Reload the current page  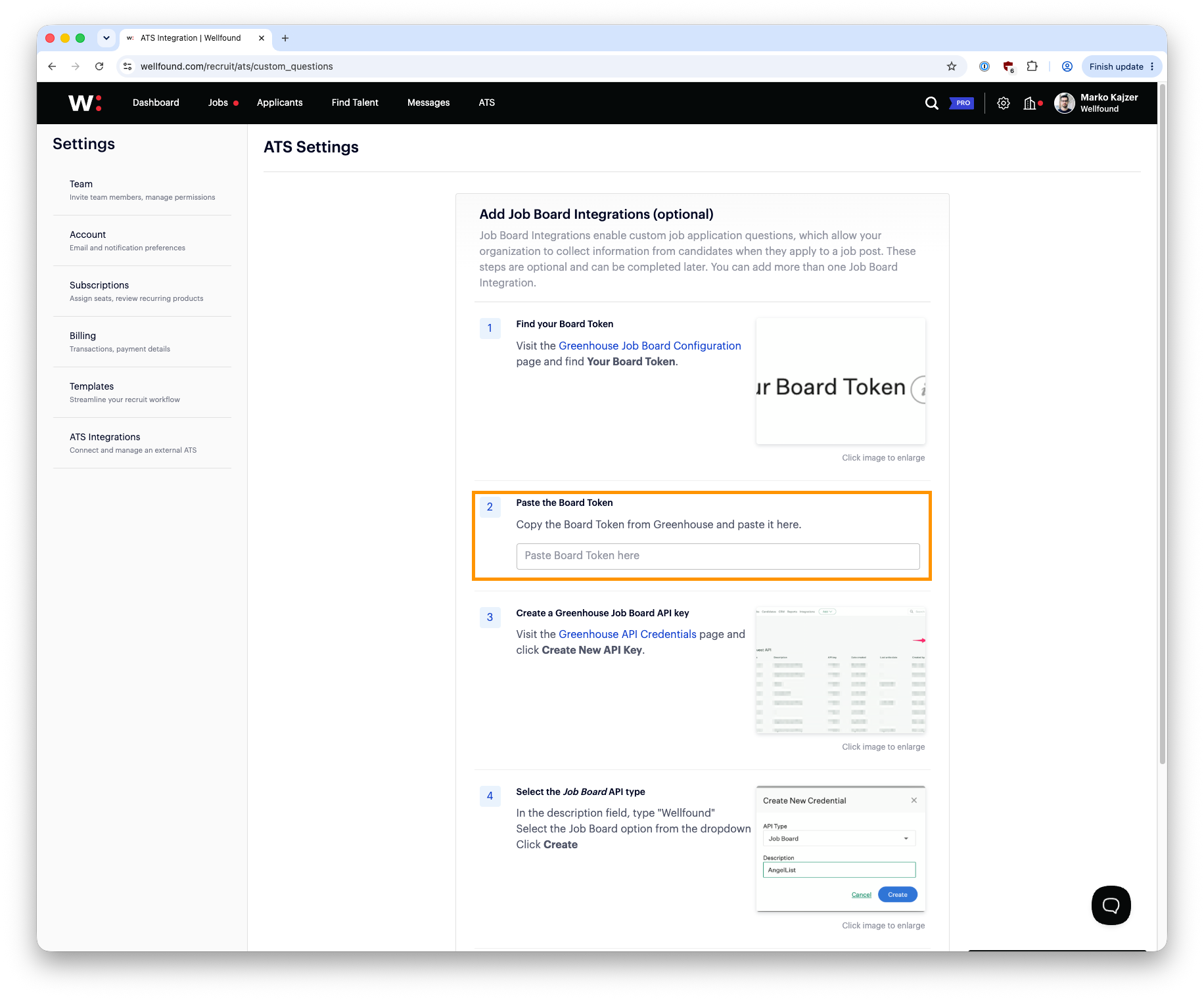99,66
